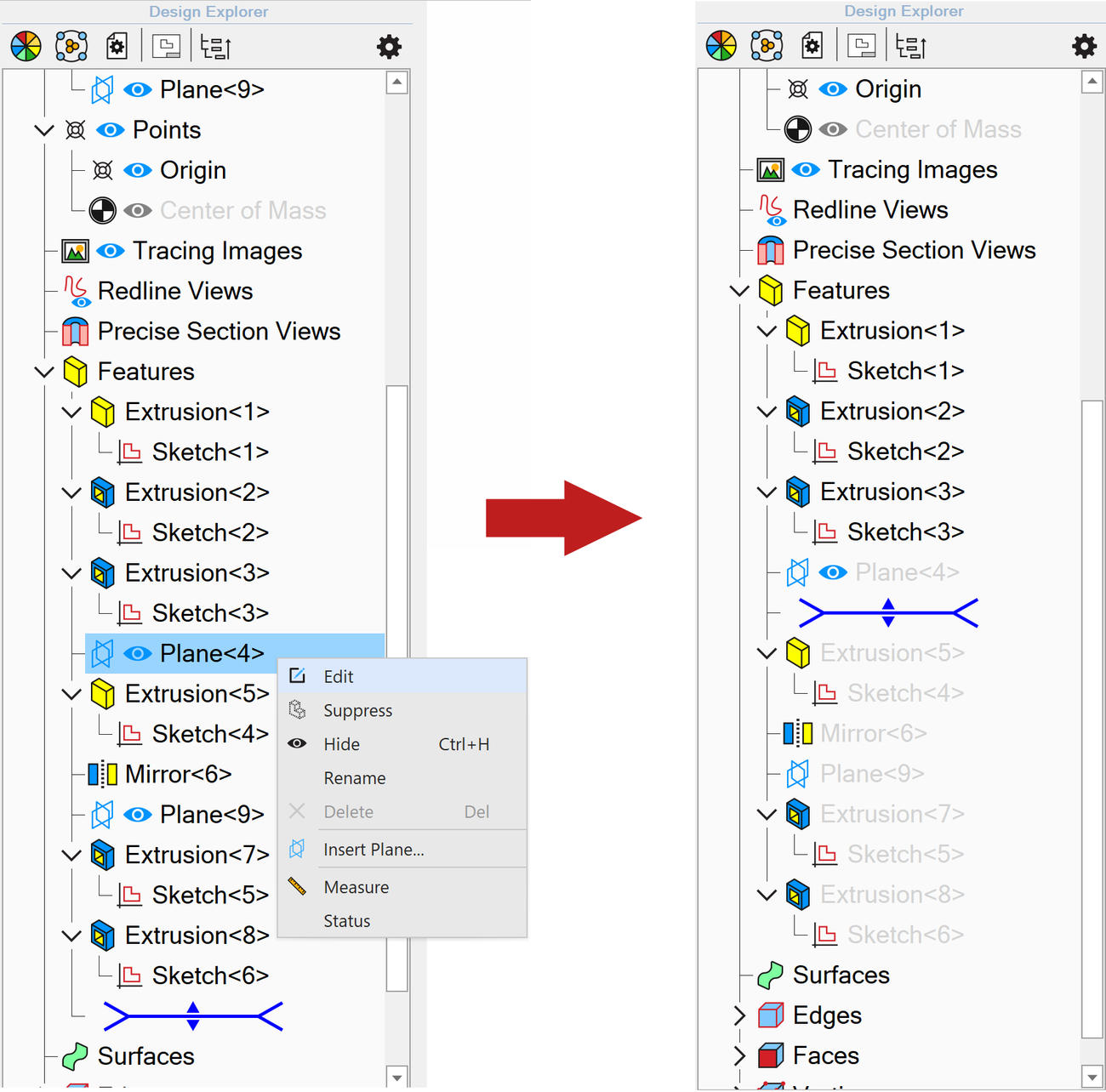Click the Redline Views icon in right panel
Viewport: 1106px width, 1092px height.
771,210
